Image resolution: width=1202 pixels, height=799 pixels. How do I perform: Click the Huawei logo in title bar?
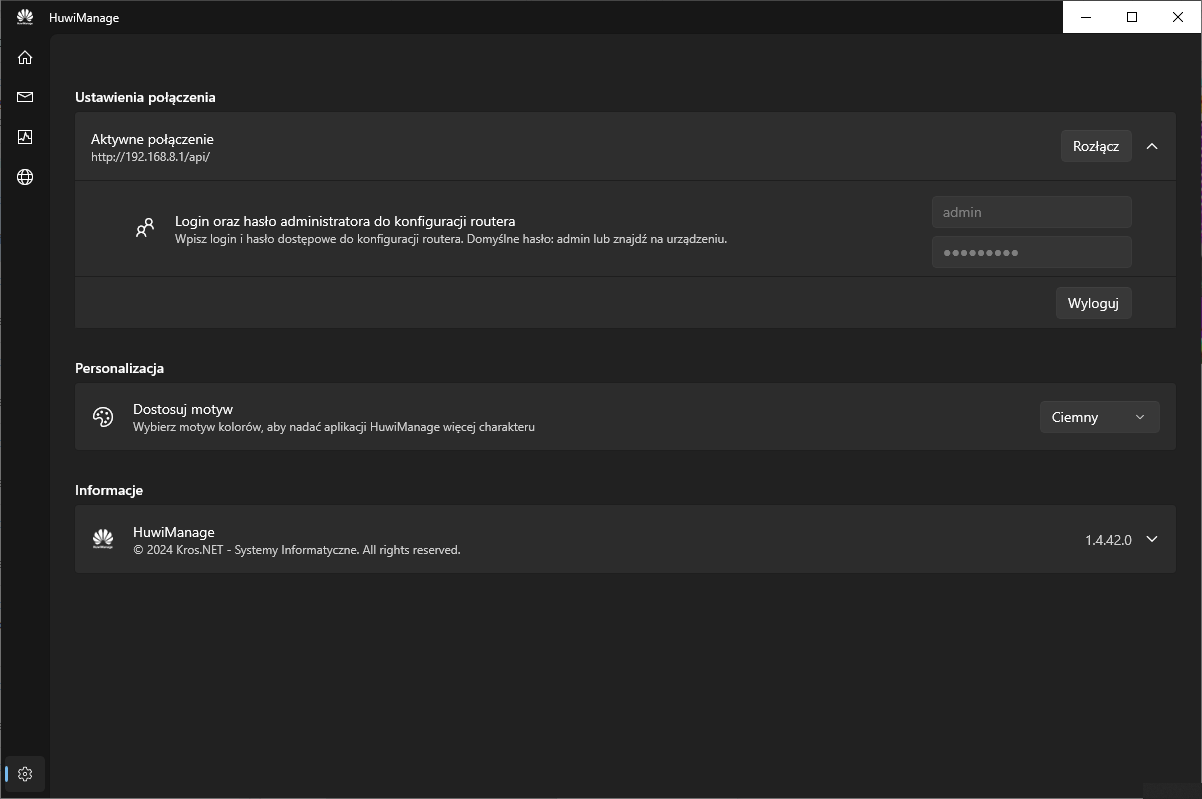click(25, 17)
